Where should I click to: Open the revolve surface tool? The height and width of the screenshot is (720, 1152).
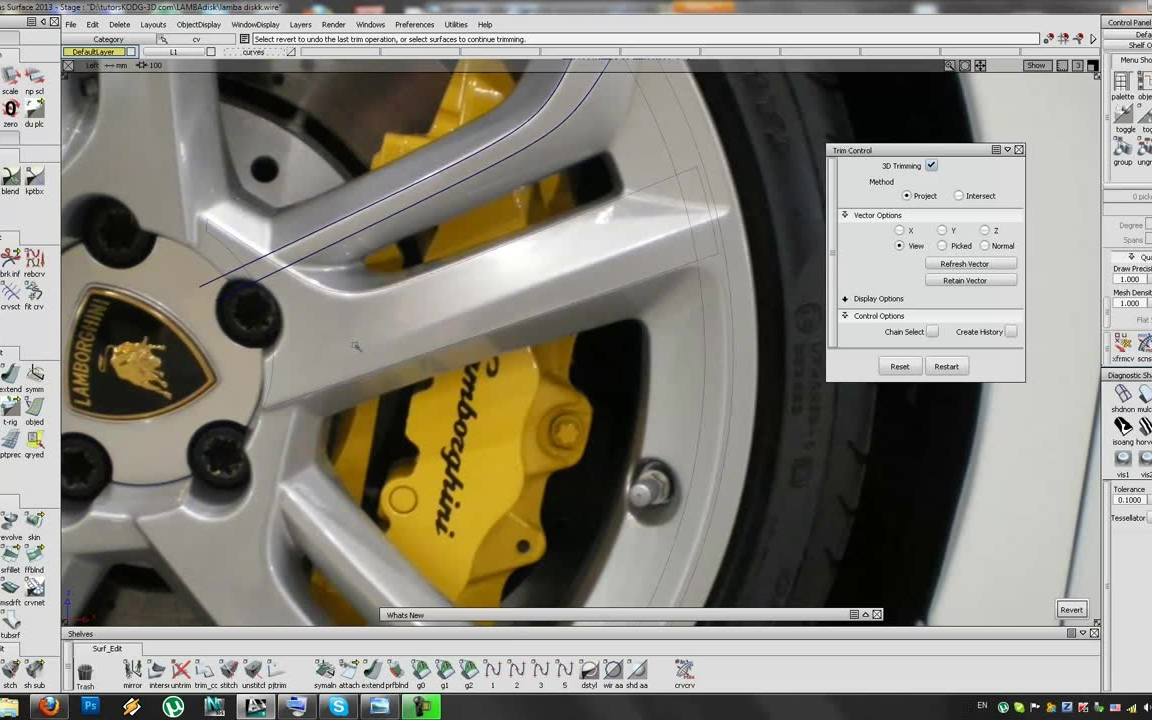10,520
